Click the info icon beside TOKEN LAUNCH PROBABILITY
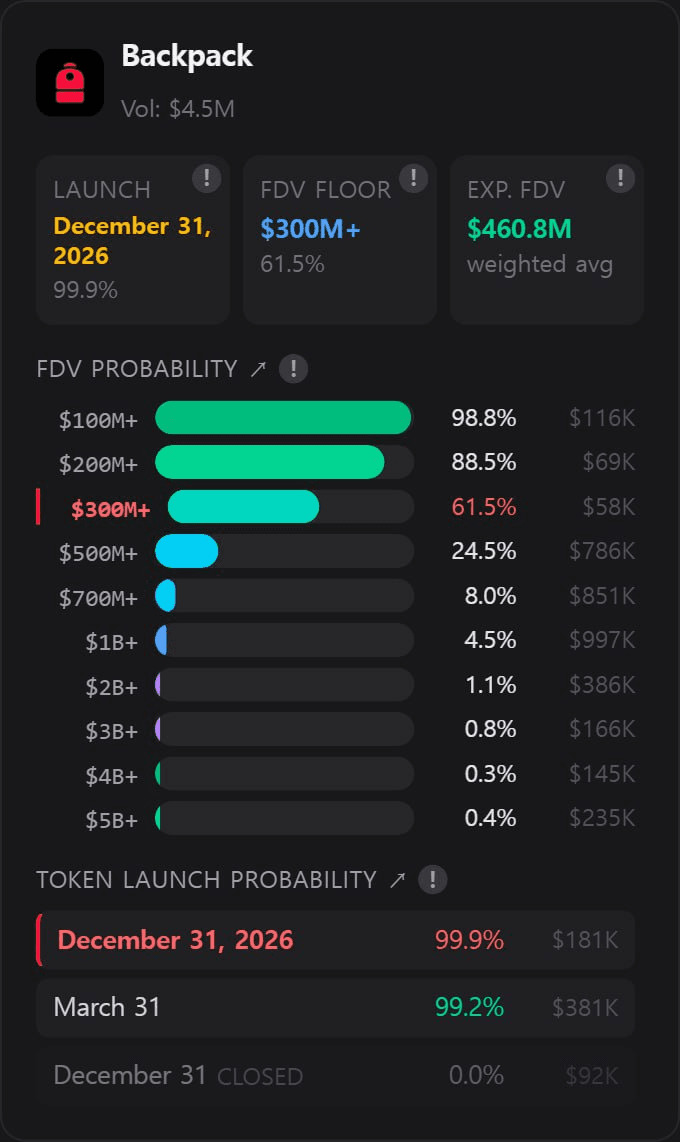Viewport: 680px width, 1142px height. pyautogui.click(x=432, y=880)
